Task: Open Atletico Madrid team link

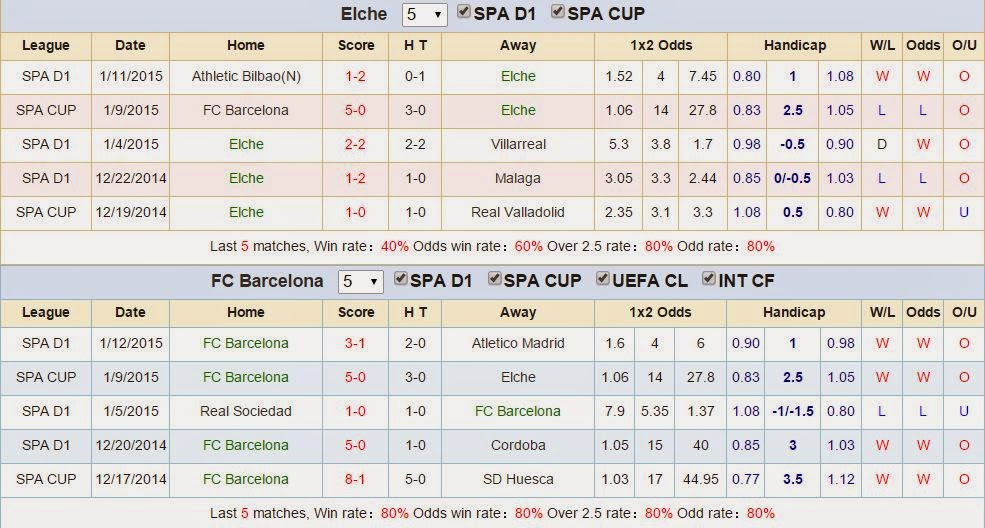Action: click(x=518, y=343)
